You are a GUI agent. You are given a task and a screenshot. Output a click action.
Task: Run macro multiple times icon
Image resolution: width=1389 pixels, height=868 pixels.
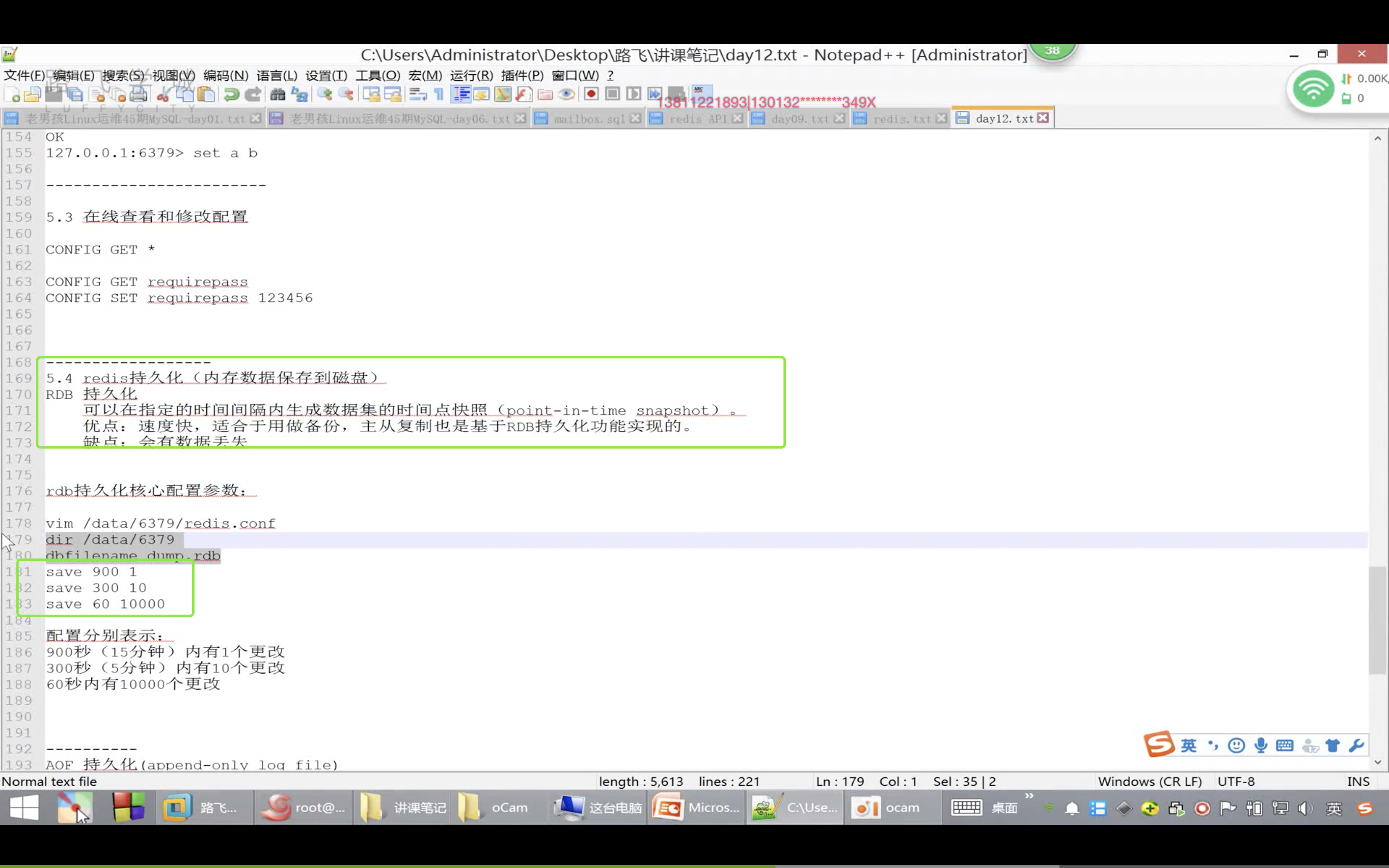pos(654,93)
